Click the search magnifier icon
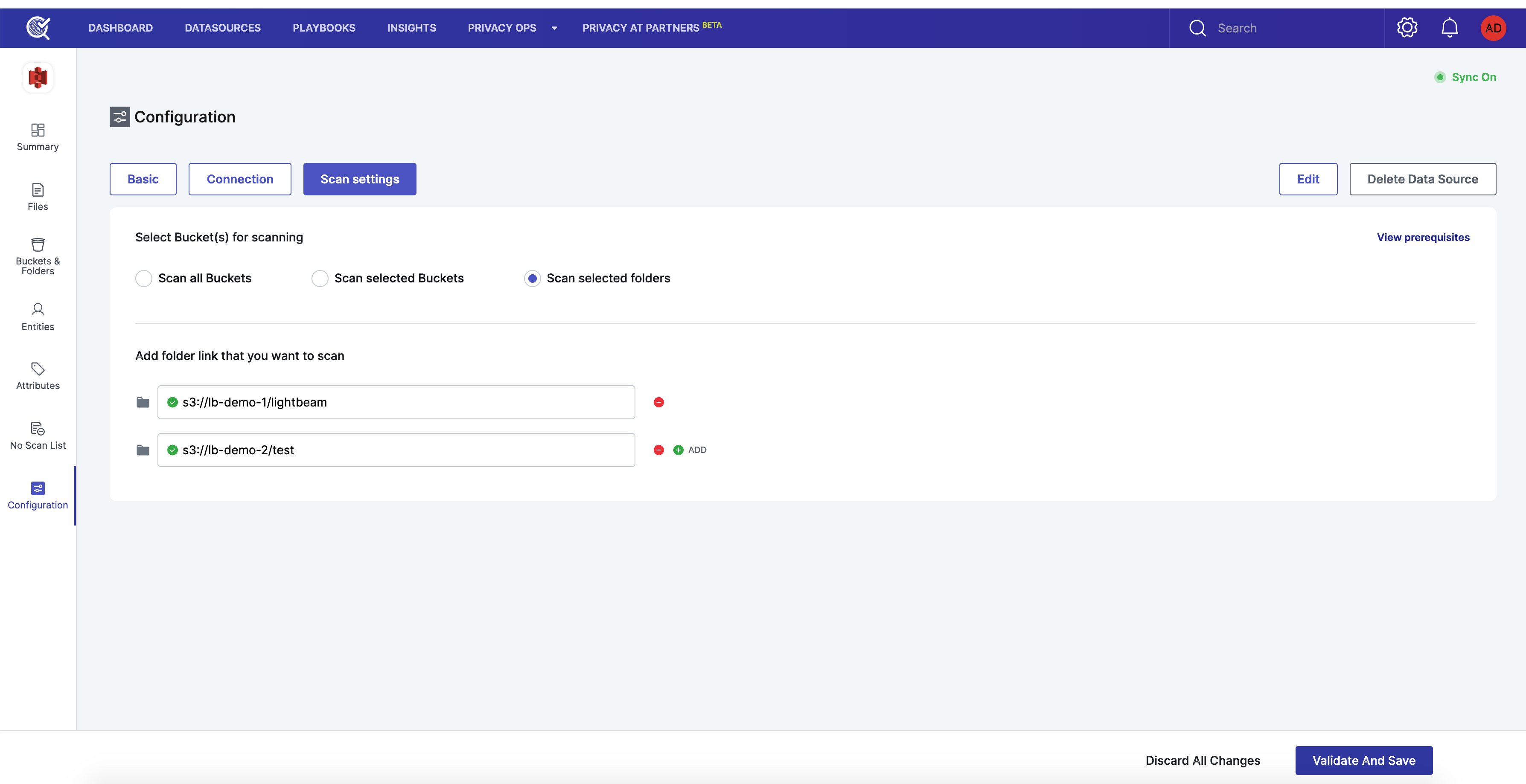1526x784 pixels. click(1197, 28)
